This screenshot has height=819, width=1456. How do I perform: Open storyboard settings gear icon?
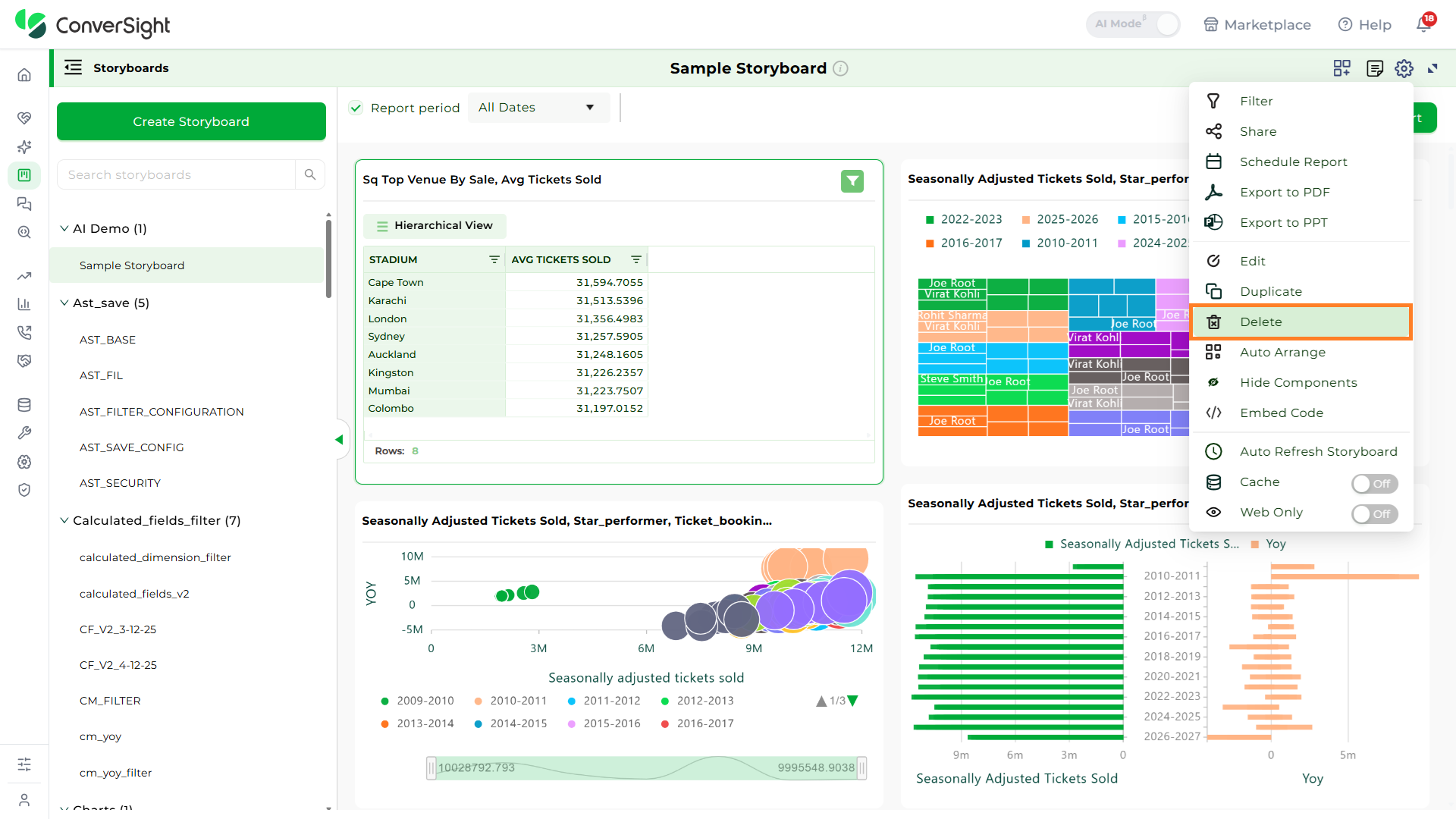(x=1404, y=68)
